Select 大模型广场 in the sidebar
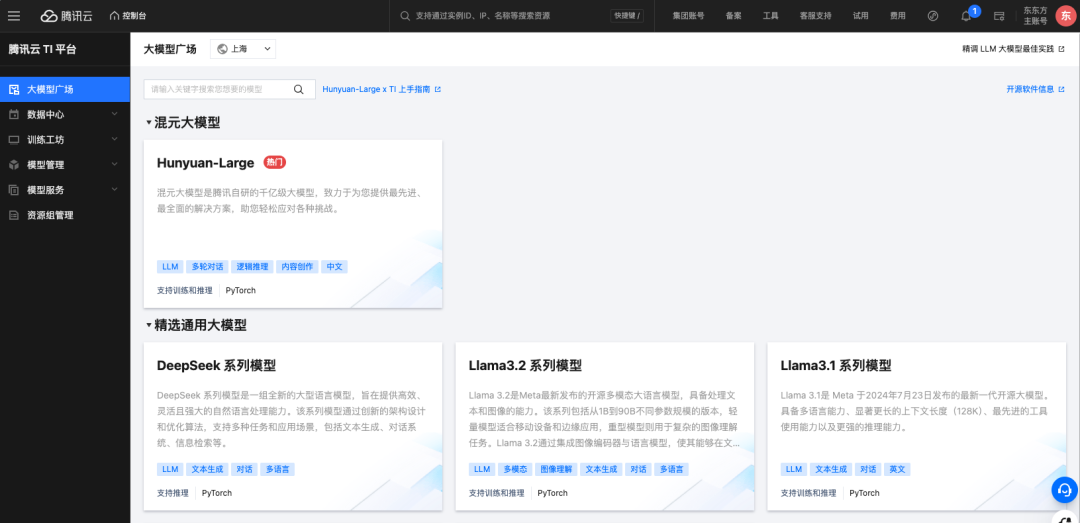 pyautogui.click(x=65, y=90)
